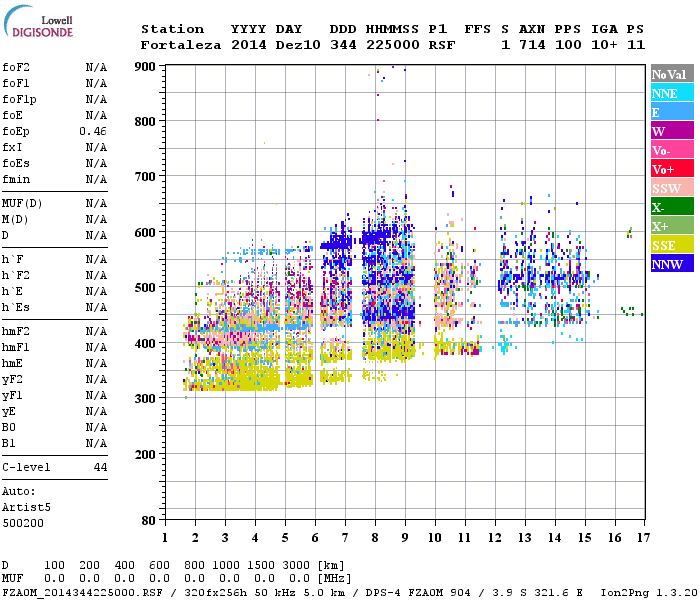Click the date value Dez10

(x=298, y=45)
